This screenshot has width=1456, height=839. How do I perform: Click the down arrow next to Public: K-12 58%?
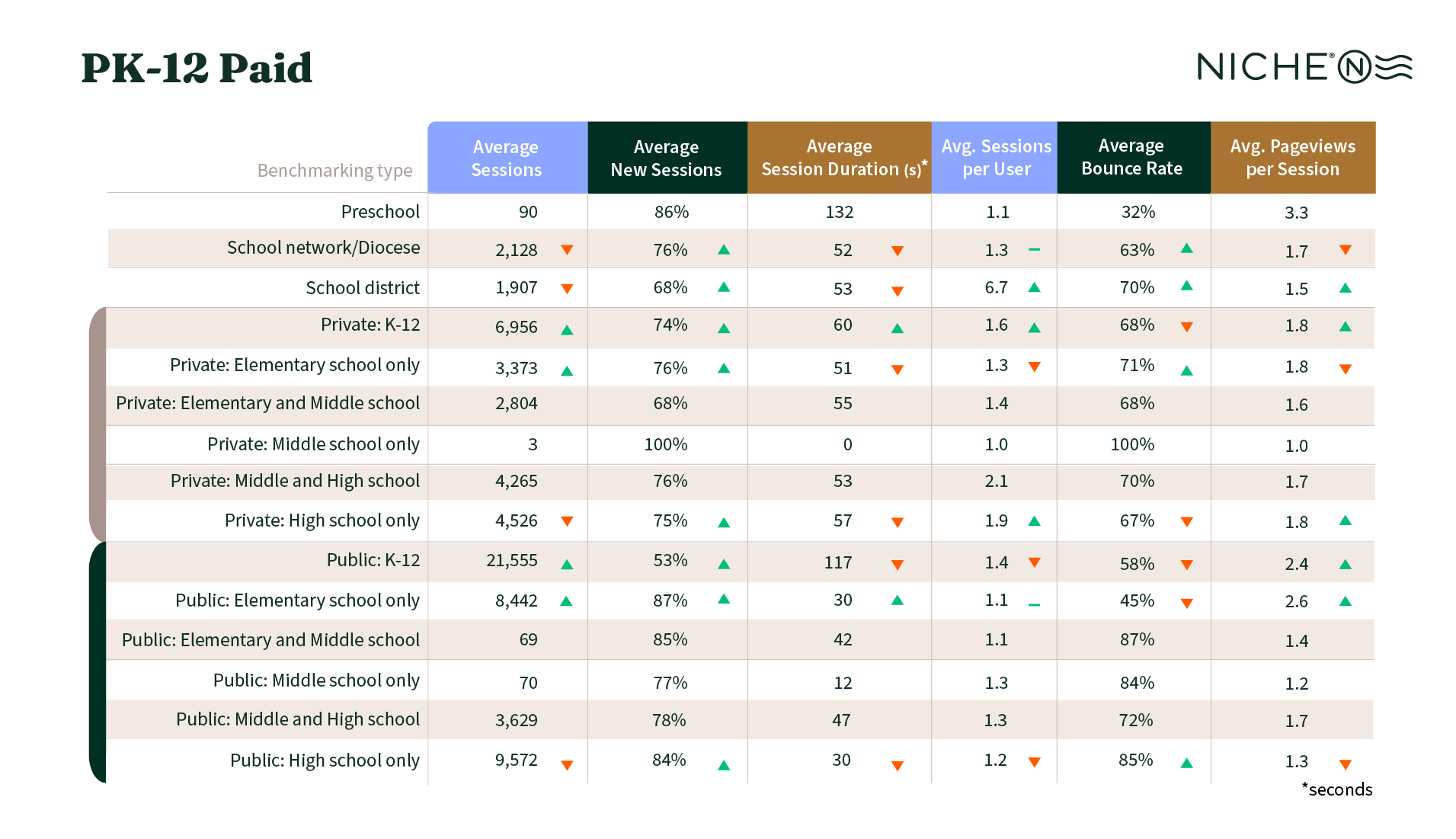tap(1186, 565)
